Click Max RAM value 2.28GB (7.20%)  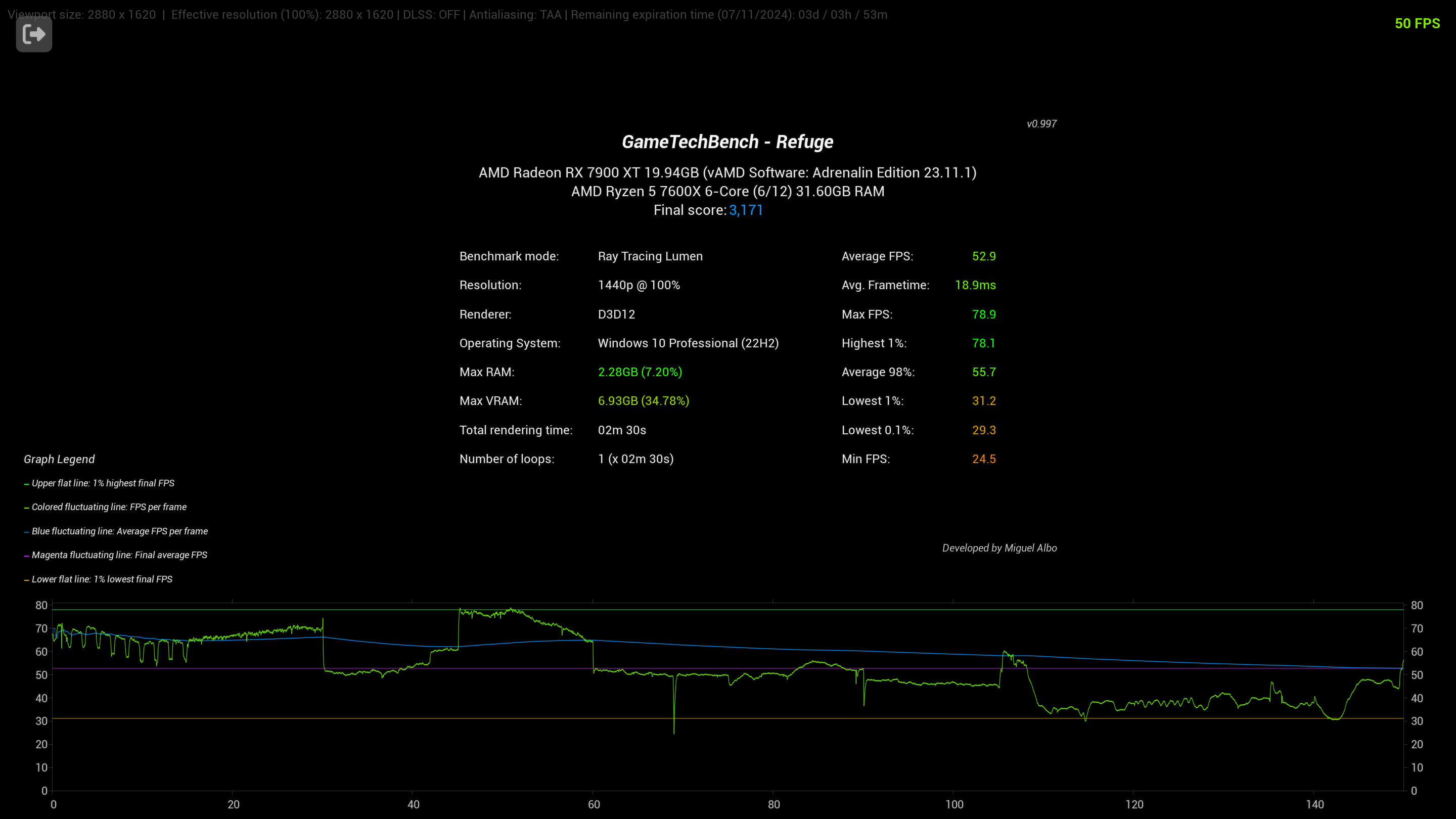pyautogui.click(x=640, y=373)
